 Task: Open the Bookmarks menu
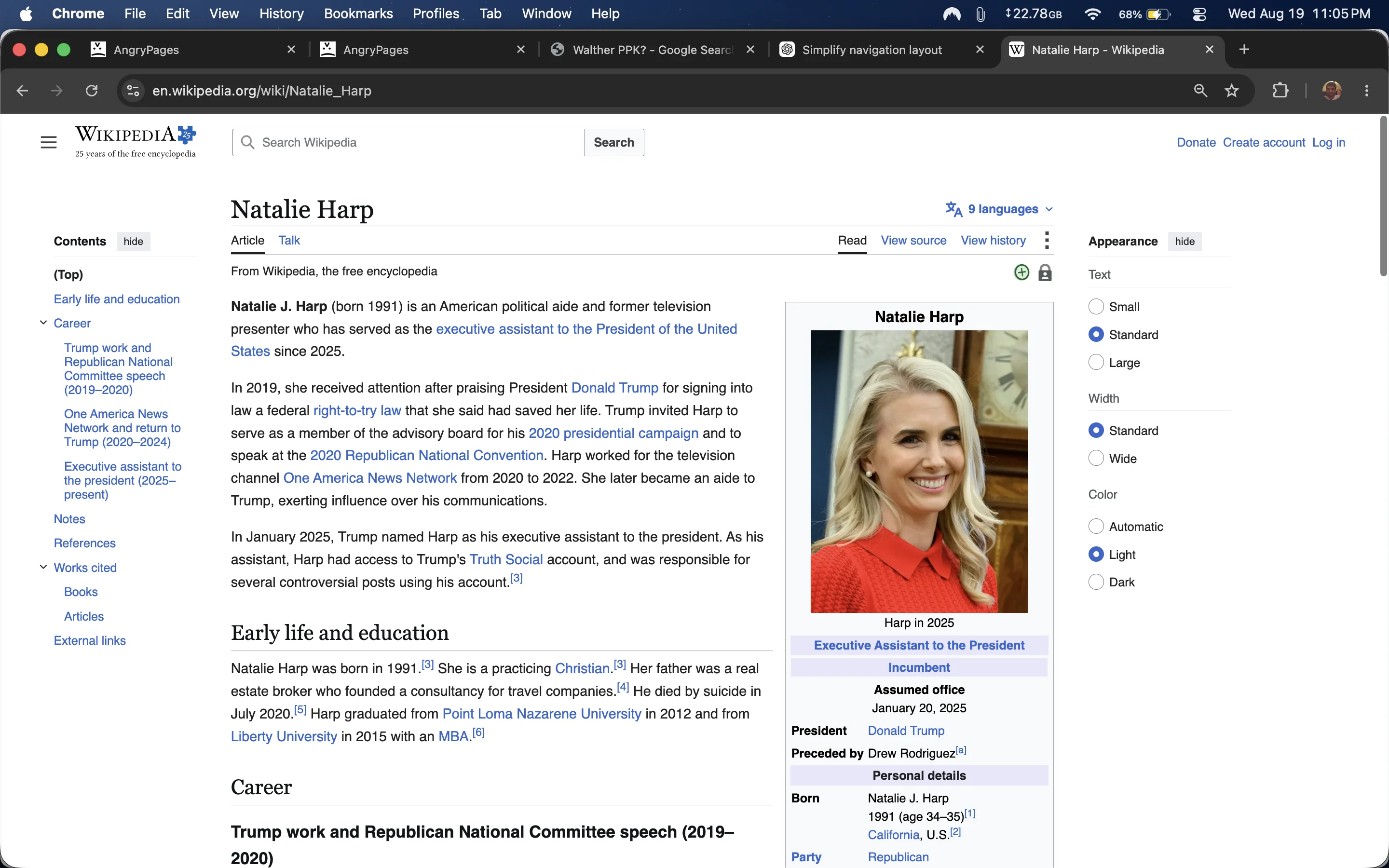[x=358, y=14]
